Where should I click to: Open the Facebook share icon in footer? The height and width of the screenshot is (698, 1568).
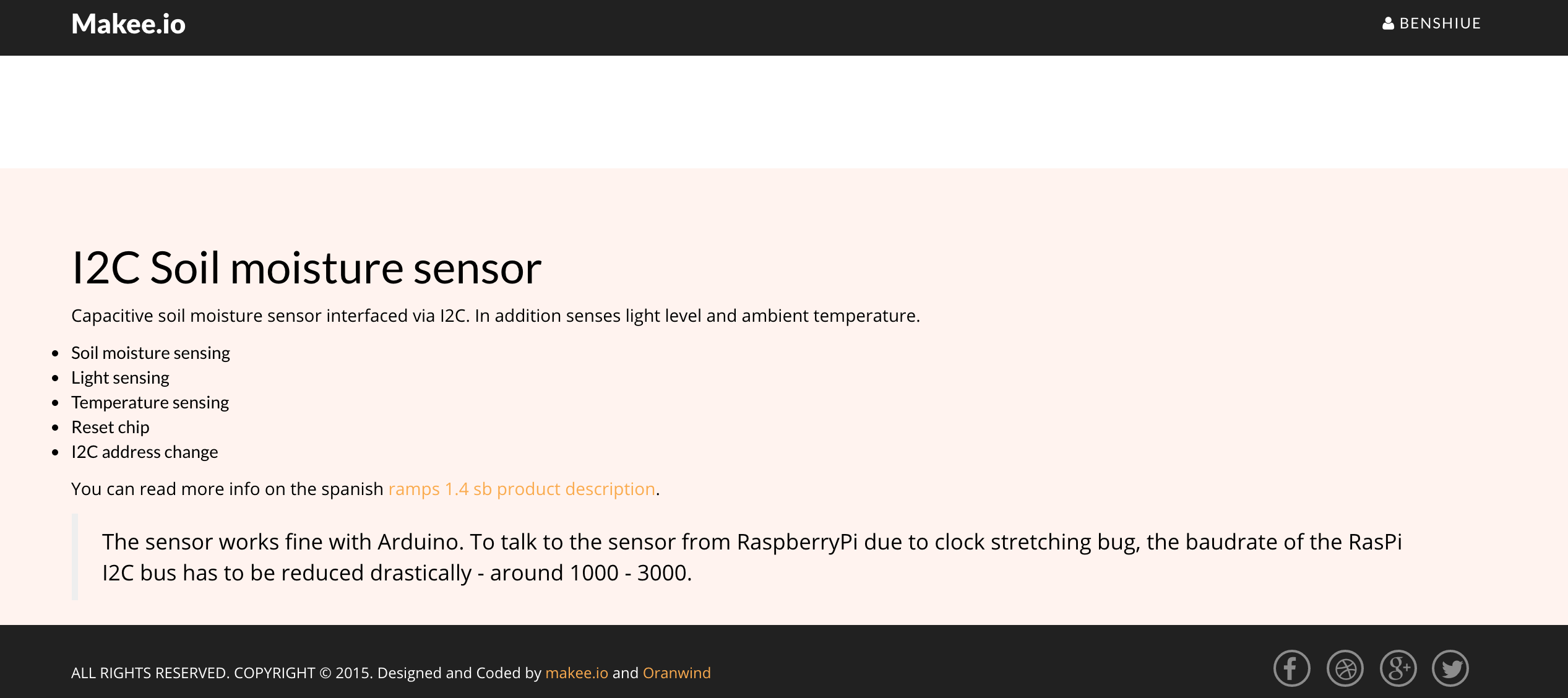1291,668
